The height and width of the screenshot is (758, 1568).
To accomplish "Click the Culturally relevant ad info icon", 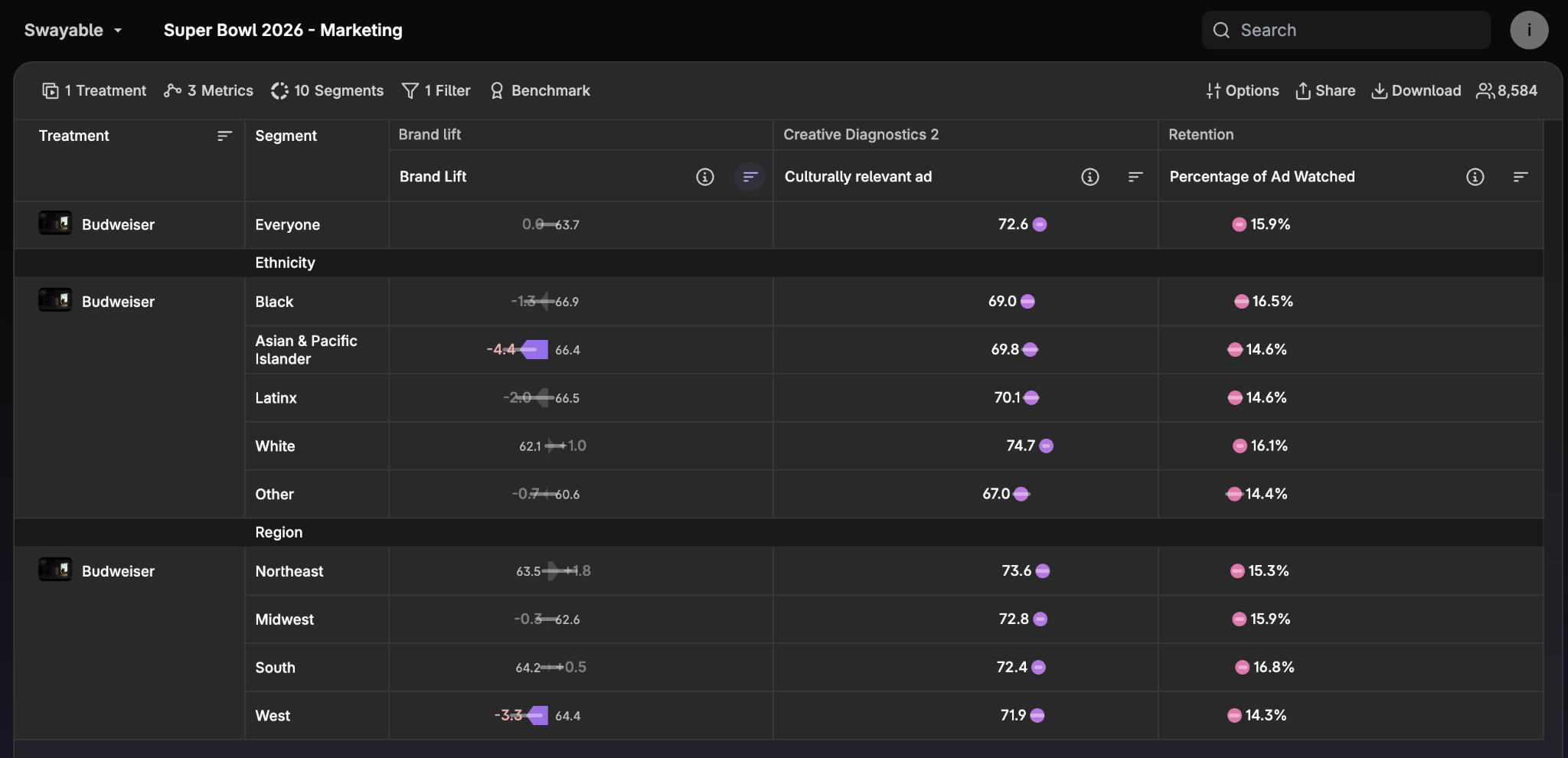I will [1089, 177].
